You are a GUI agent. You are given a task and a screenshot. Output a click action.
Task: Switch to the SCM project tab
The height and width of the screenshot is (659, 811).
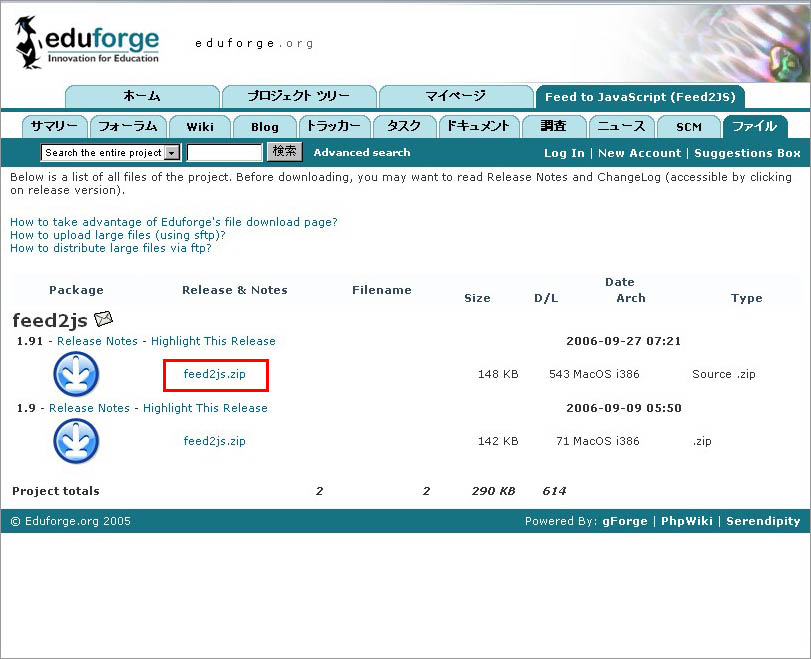click(x=689, y=126)
